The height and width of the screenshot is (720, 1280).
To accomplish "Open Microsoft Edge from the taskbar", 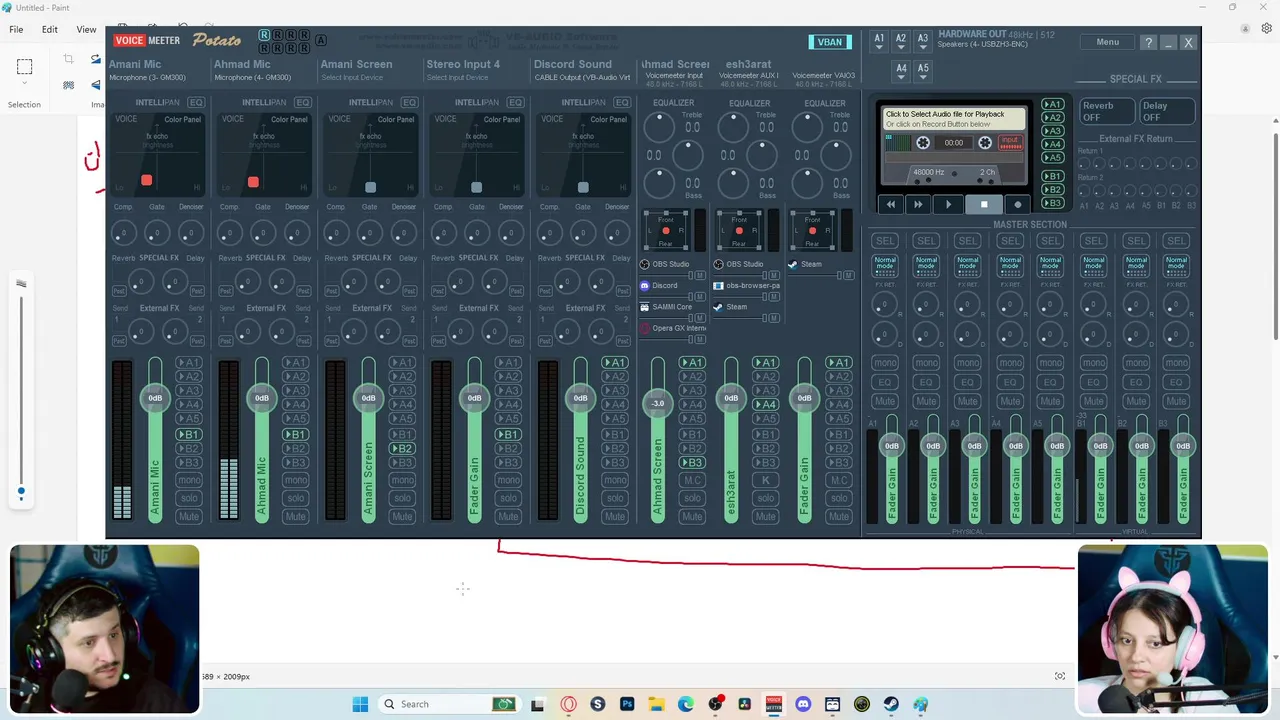I will point(686,704).
